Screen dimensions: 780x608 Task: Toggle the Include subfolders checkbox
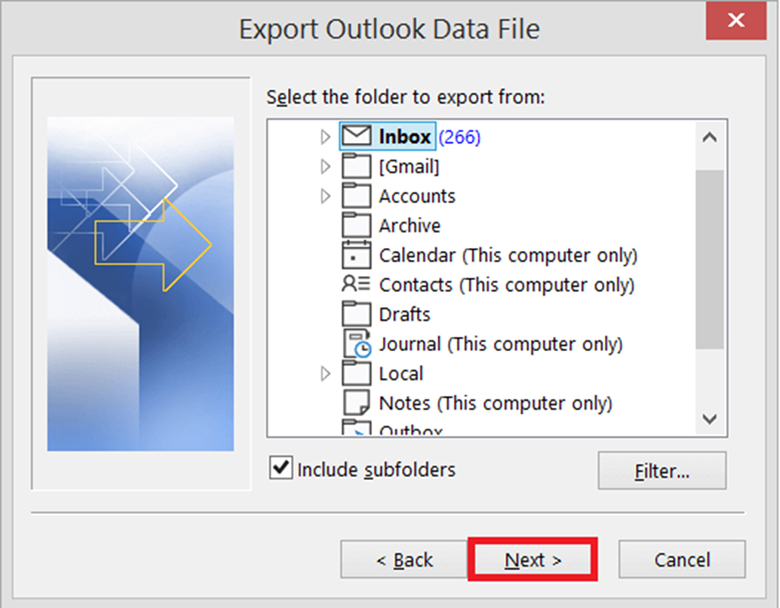pyautogui.click(x=281, y=468)
